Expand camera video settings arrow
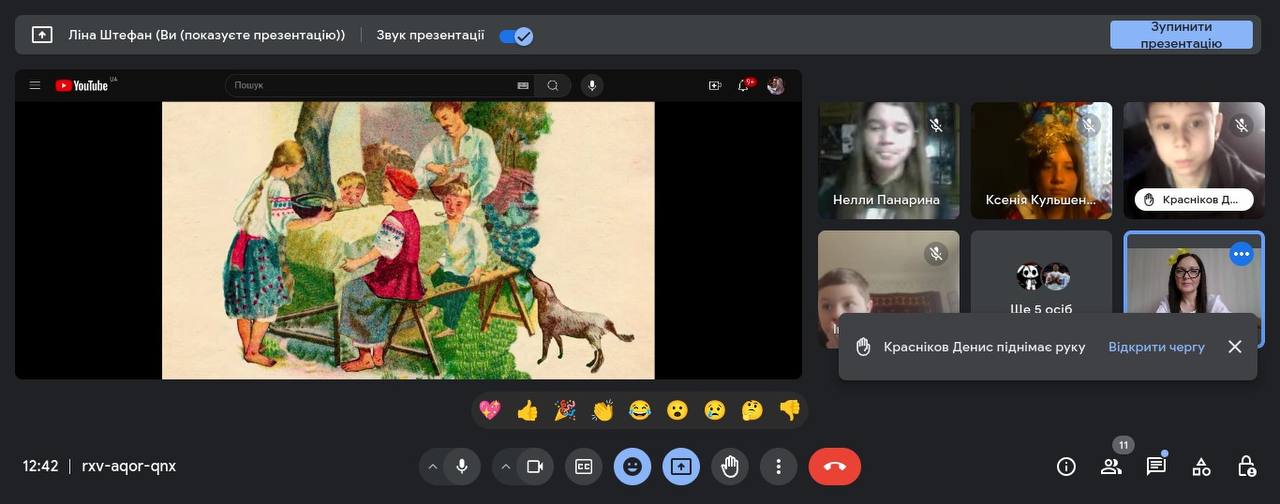This screenshot has width=1280, height=504. click(x=506, y=466)
